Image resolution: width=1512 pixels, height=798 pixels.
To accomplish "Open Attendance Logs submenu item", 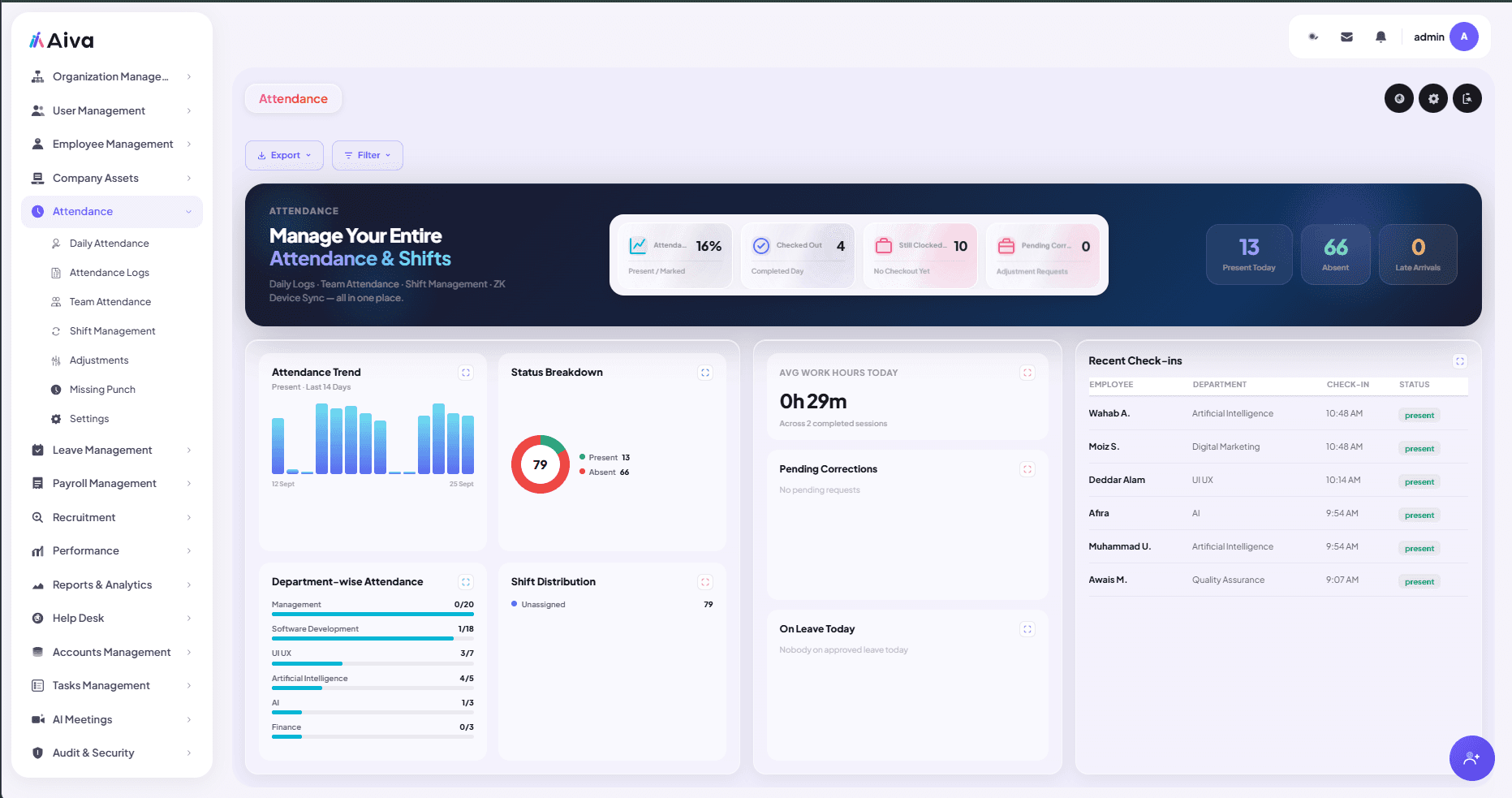I will 109,273.
